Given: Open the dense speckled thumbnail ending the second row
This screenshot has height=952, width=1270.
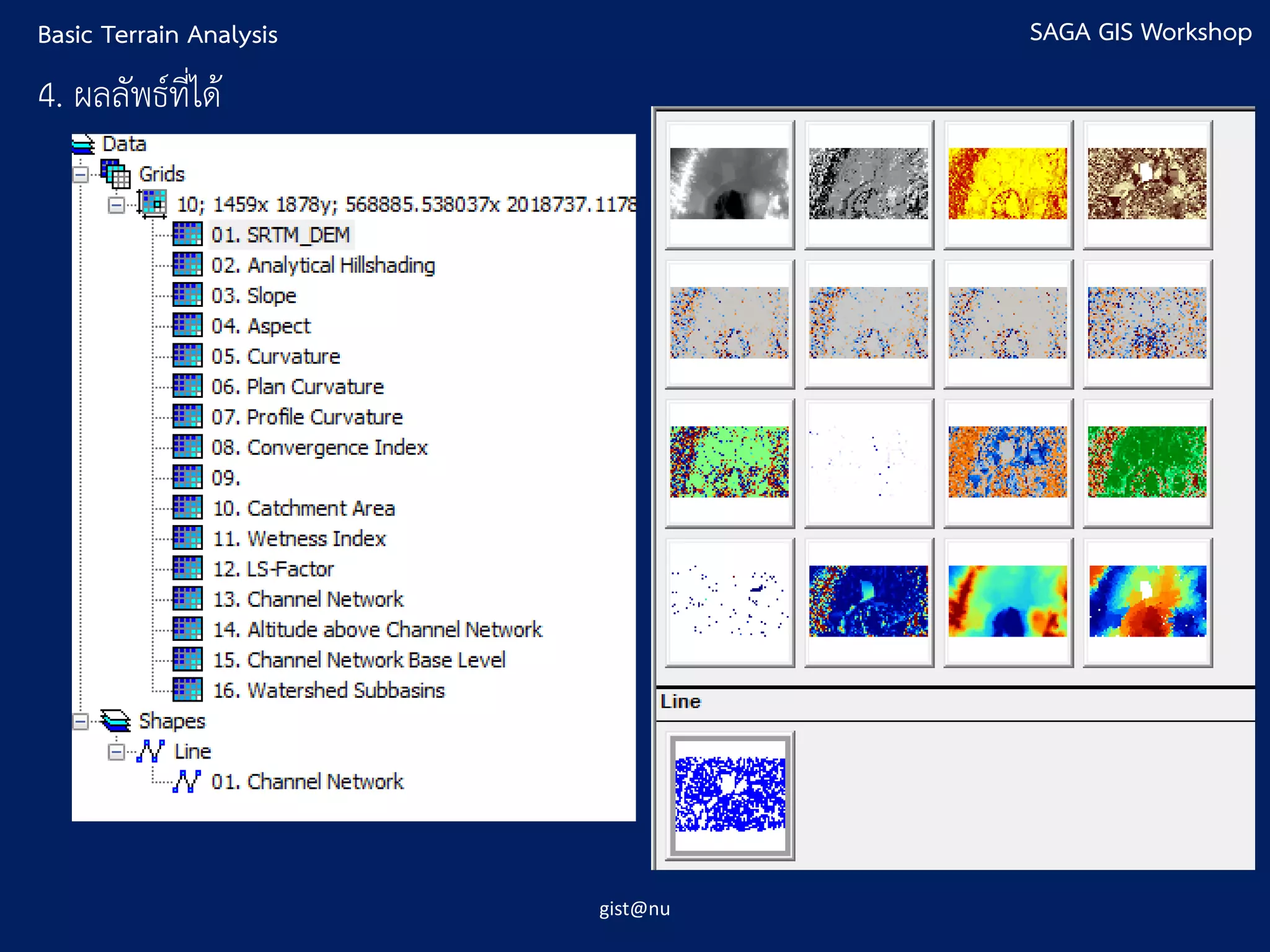Looking at the screenshot, I should (x=1147, y=324).
